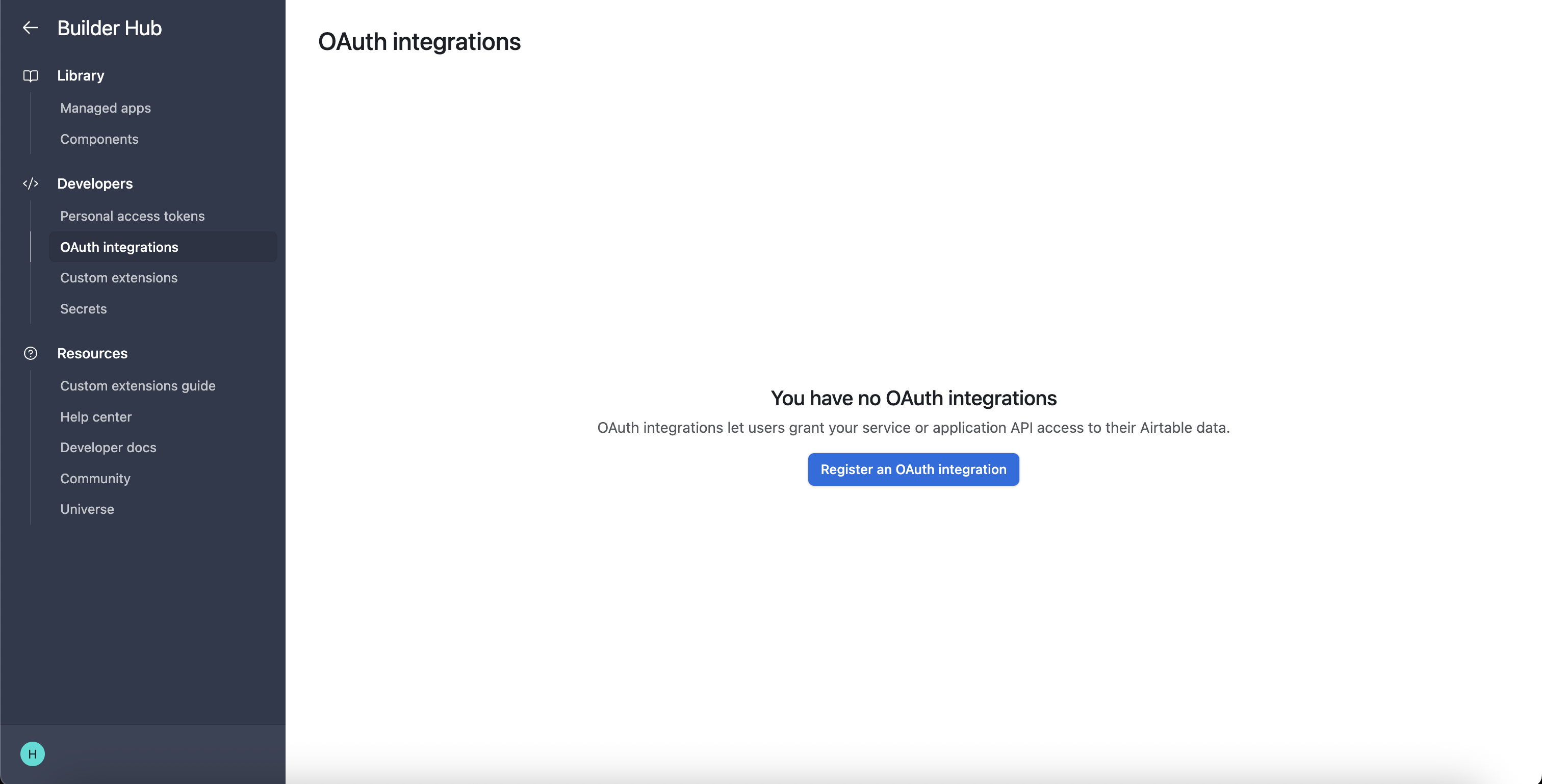Screen dimensions: 1542x784
Task: Open the account avatar at bottom left
Action: [x=33, y=753]
